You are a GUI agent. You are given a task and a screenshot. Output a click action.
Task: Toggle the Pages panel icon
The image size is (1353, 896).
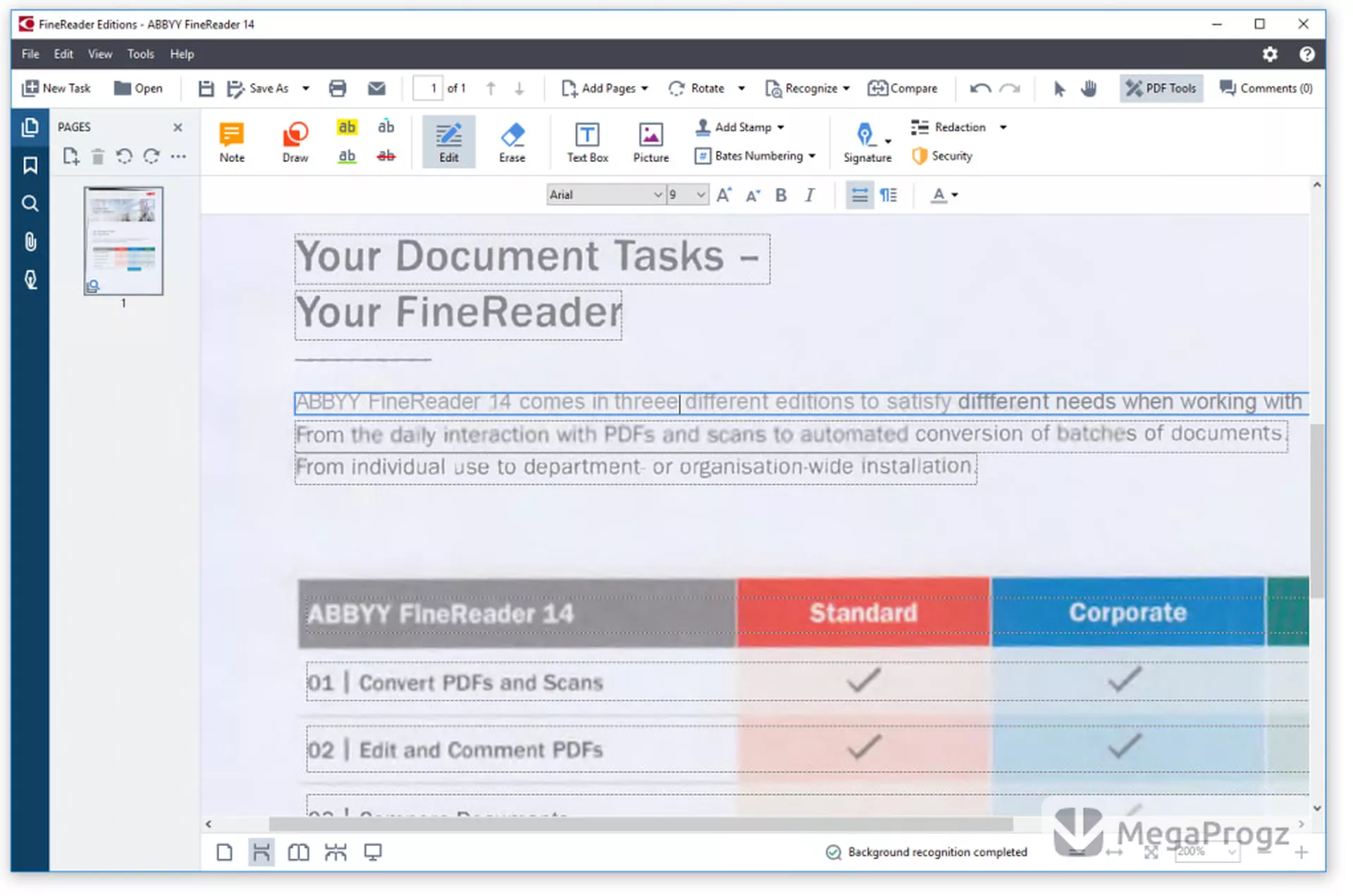pos(30,127)
